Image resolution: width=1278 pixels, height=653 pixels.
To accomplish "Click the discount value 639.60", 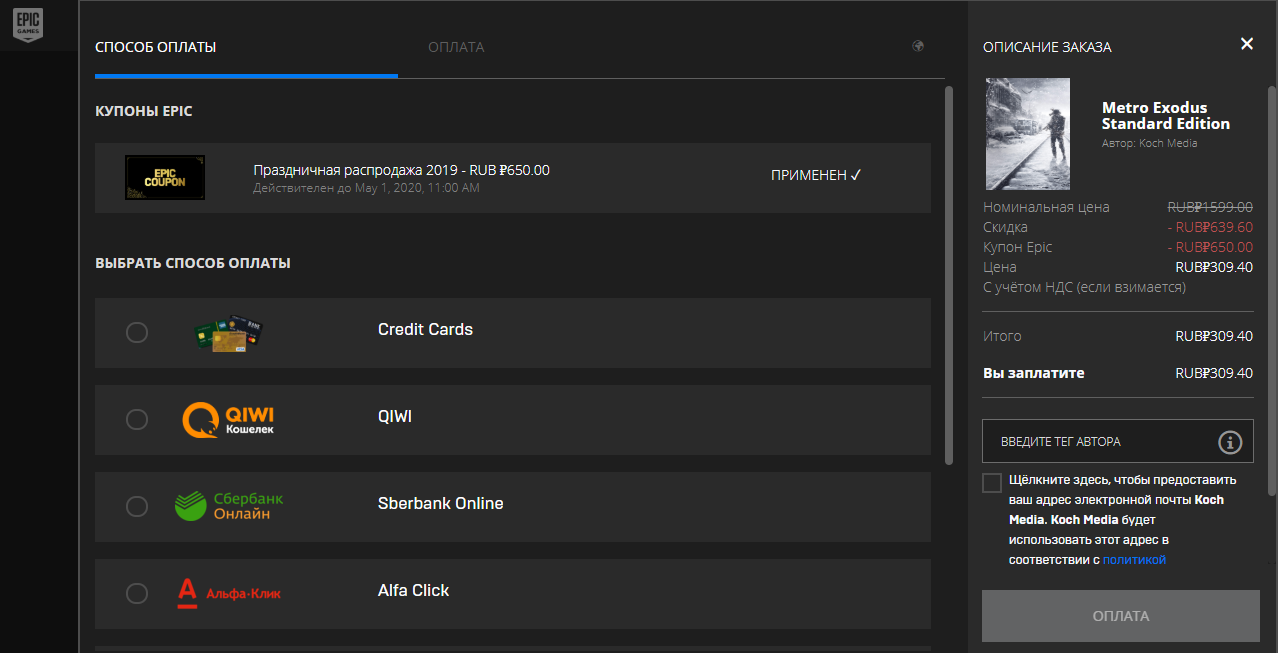I will pyautogui.click(x=1210, y=227).
